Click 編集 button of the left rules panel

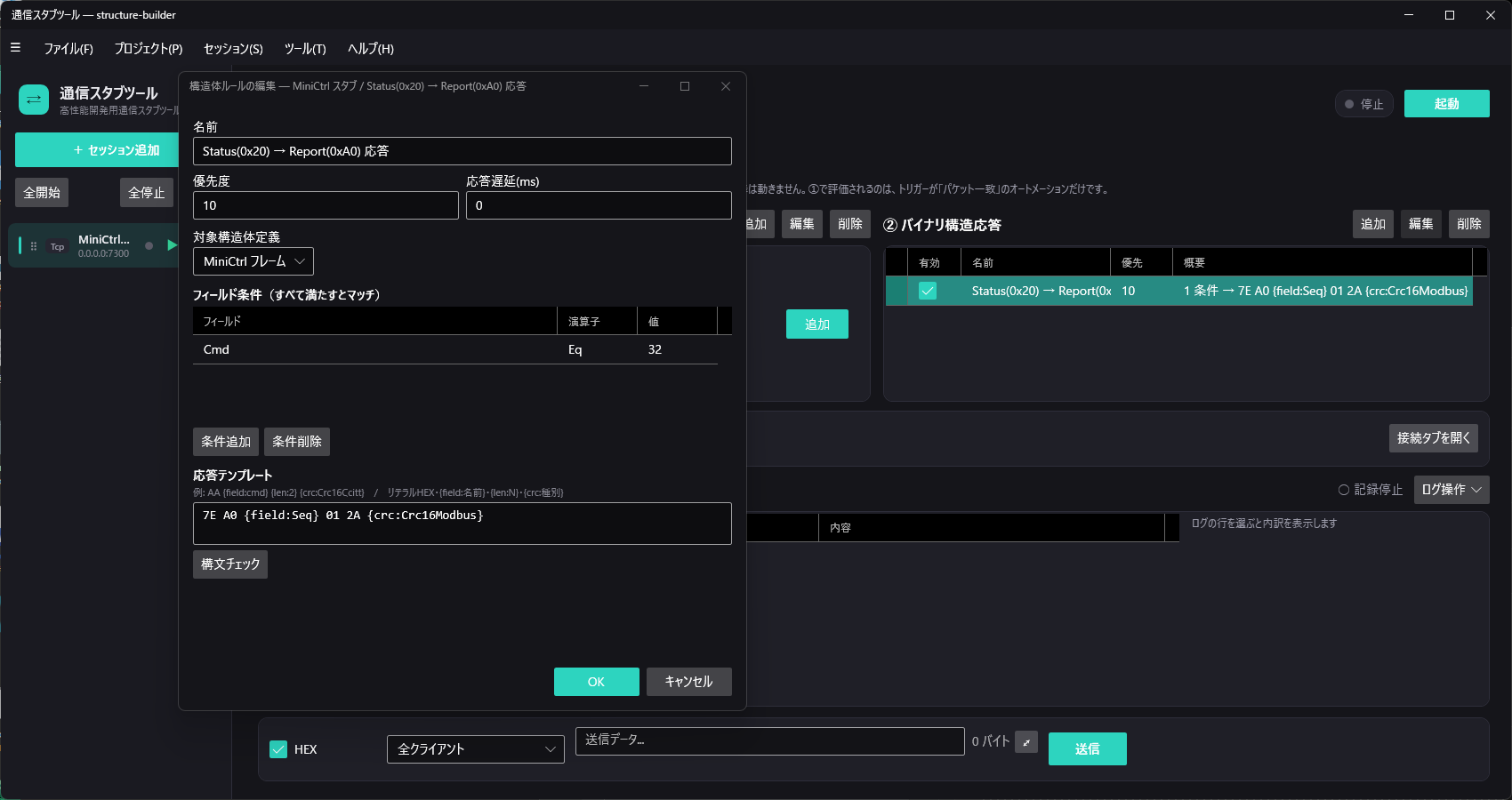802,224
